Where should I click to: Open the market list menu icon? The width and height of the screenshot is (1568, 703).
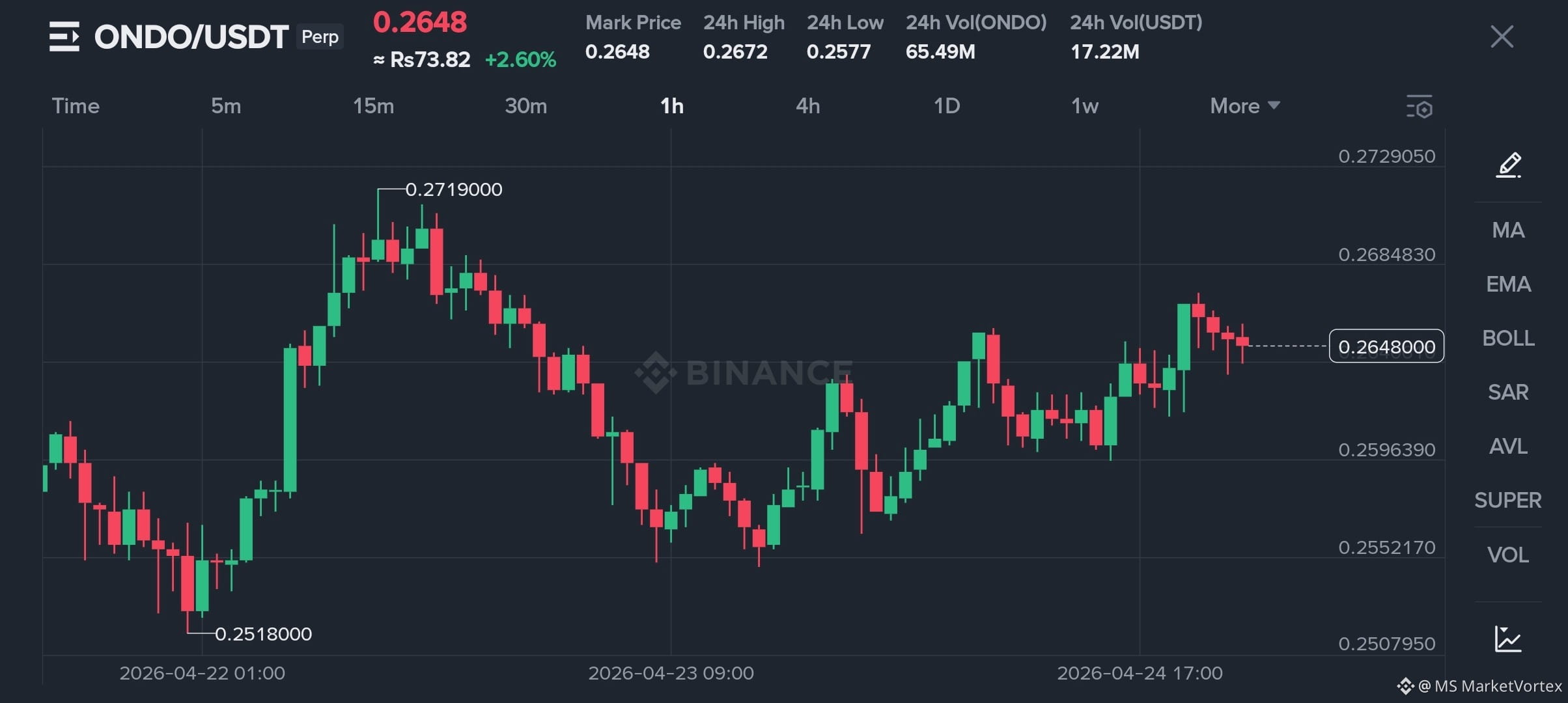tap(64, 36)
